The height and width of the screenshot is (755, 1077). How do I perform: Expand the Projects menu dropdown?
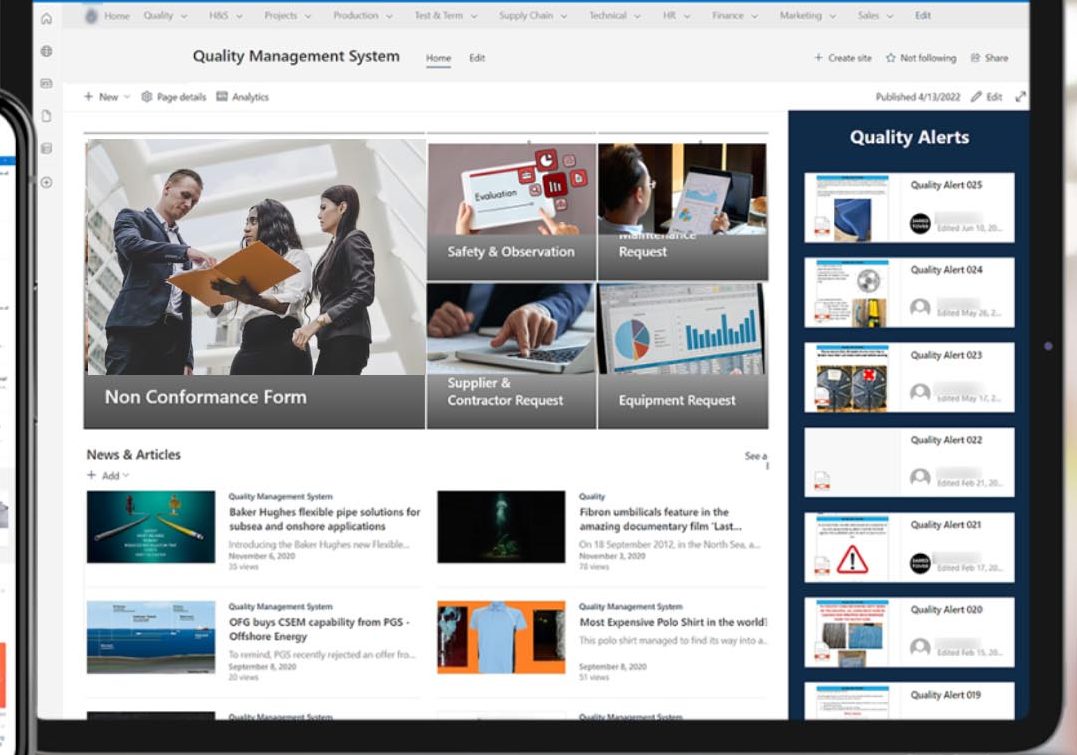(308, 16)
